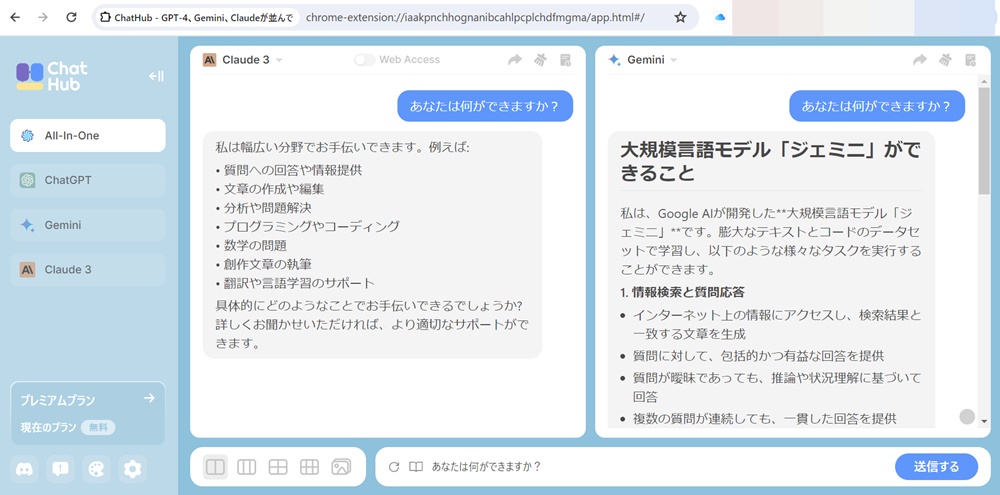The width and height of the screenshot is (1000, 495).
Task: Click the ChatHub logo
Action: 52,77
